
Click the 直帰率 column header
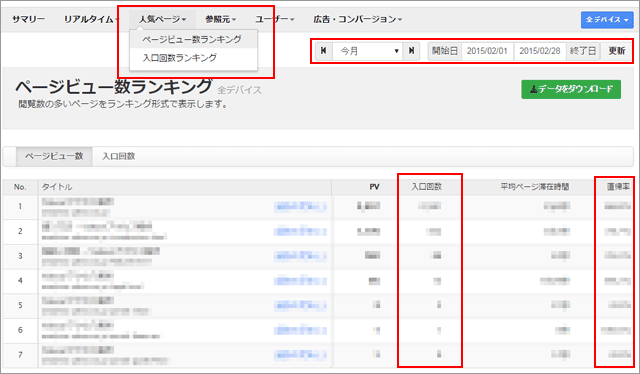point(618,187)
